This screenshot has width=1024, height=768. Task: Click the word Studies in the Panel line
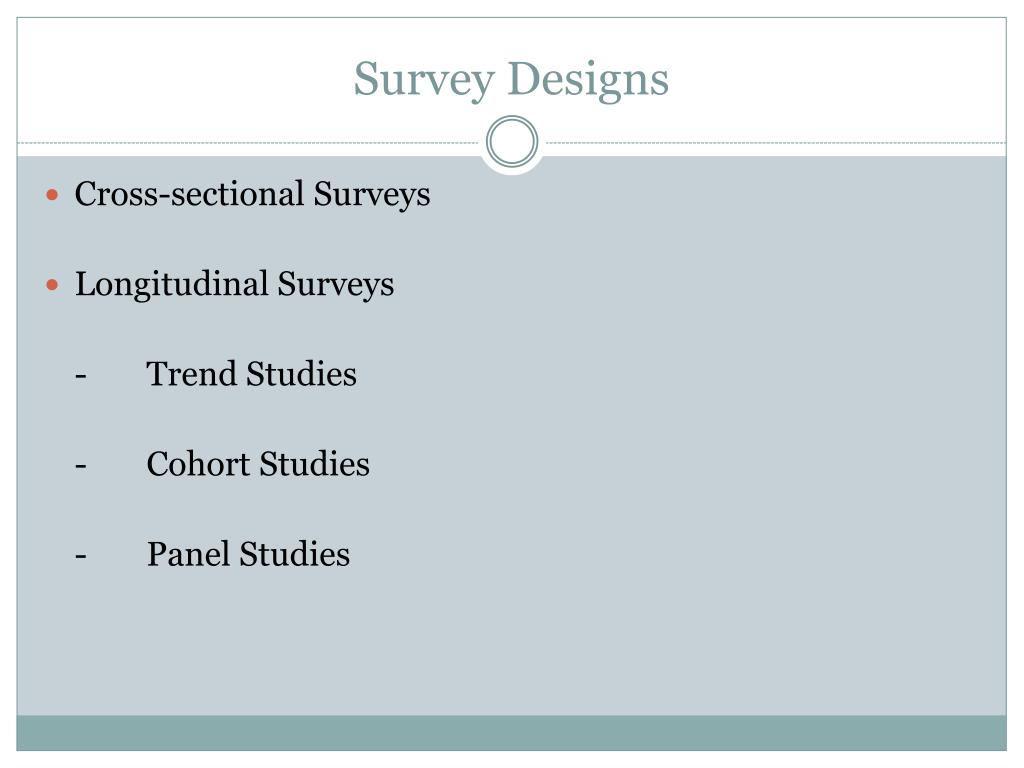pyautogui.click(x=295, y=554)
